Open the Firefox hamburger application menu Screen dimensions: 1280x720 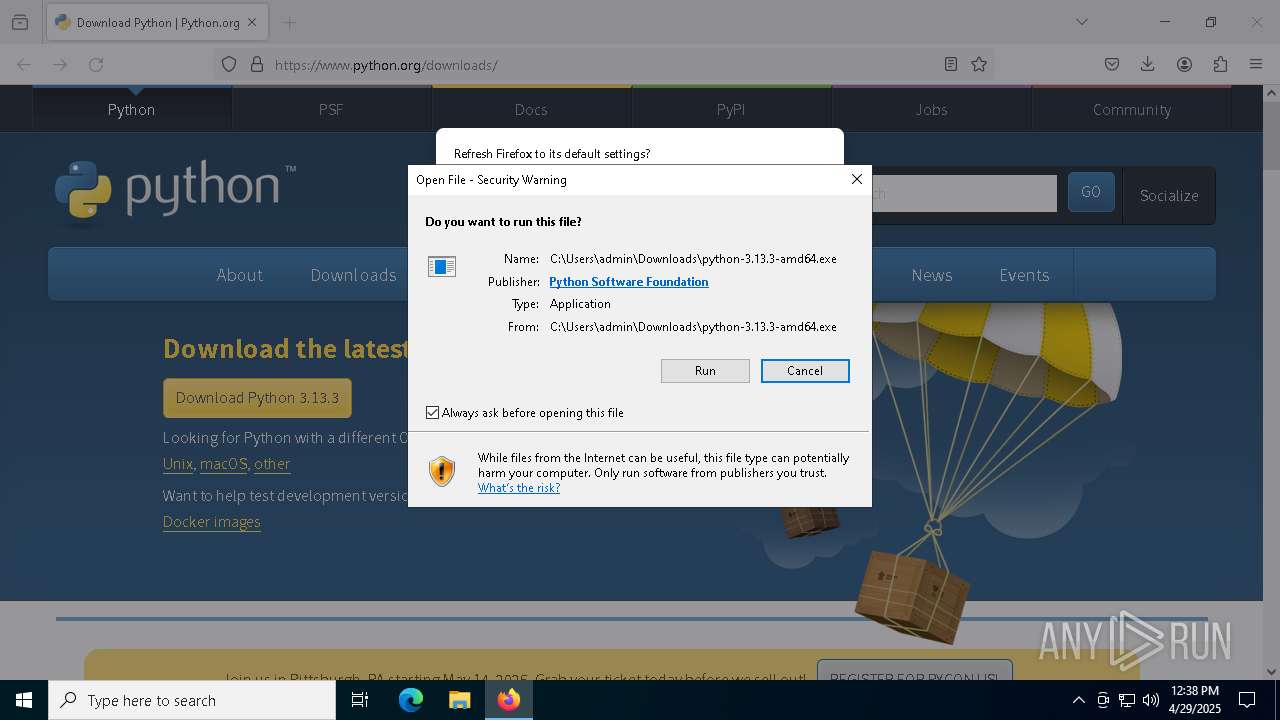pyautogui.click(x=1256, y=64)
